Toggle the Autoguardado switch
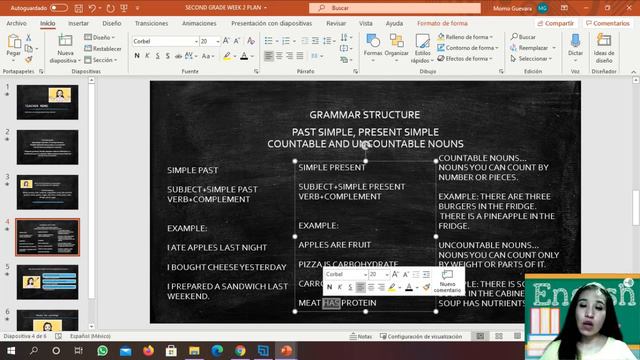Viewport: 640px width, 360px height. pos(58,8)
